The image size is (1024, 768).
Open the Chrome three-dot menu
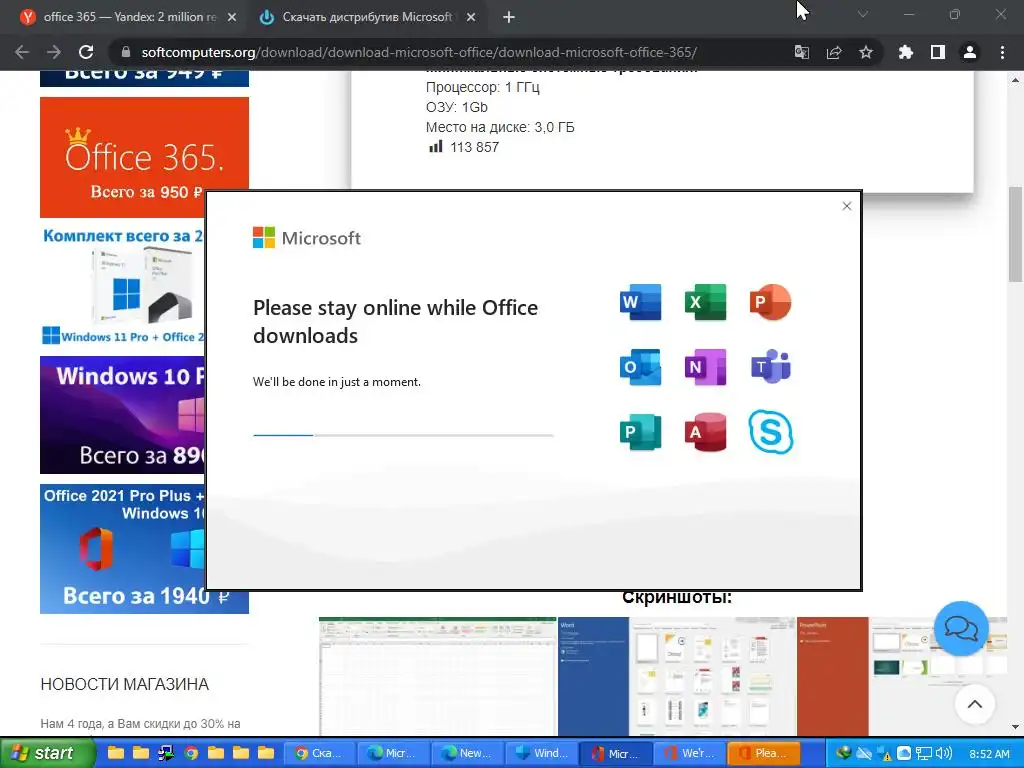click(1002, 52)
